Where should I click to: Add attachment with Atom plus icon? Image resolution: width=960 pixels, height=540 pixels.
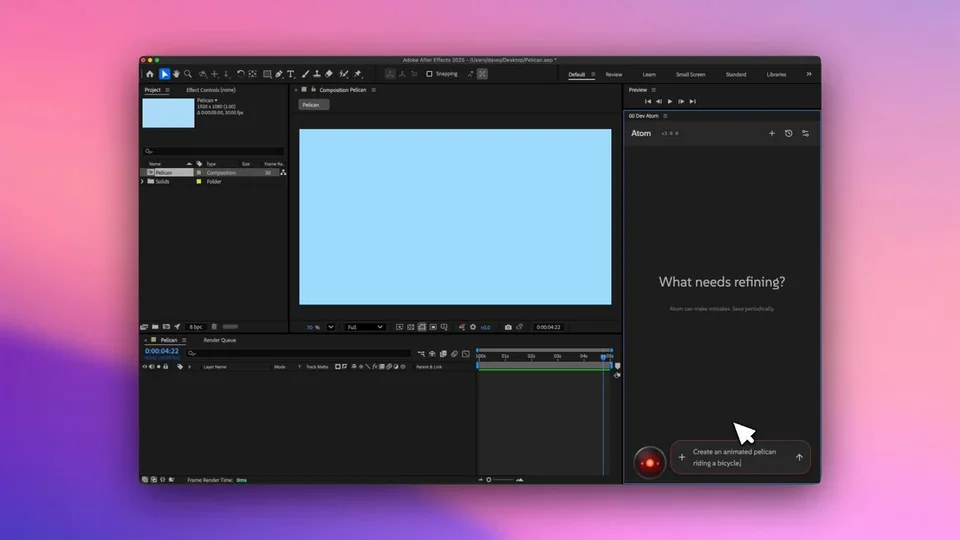682,457
